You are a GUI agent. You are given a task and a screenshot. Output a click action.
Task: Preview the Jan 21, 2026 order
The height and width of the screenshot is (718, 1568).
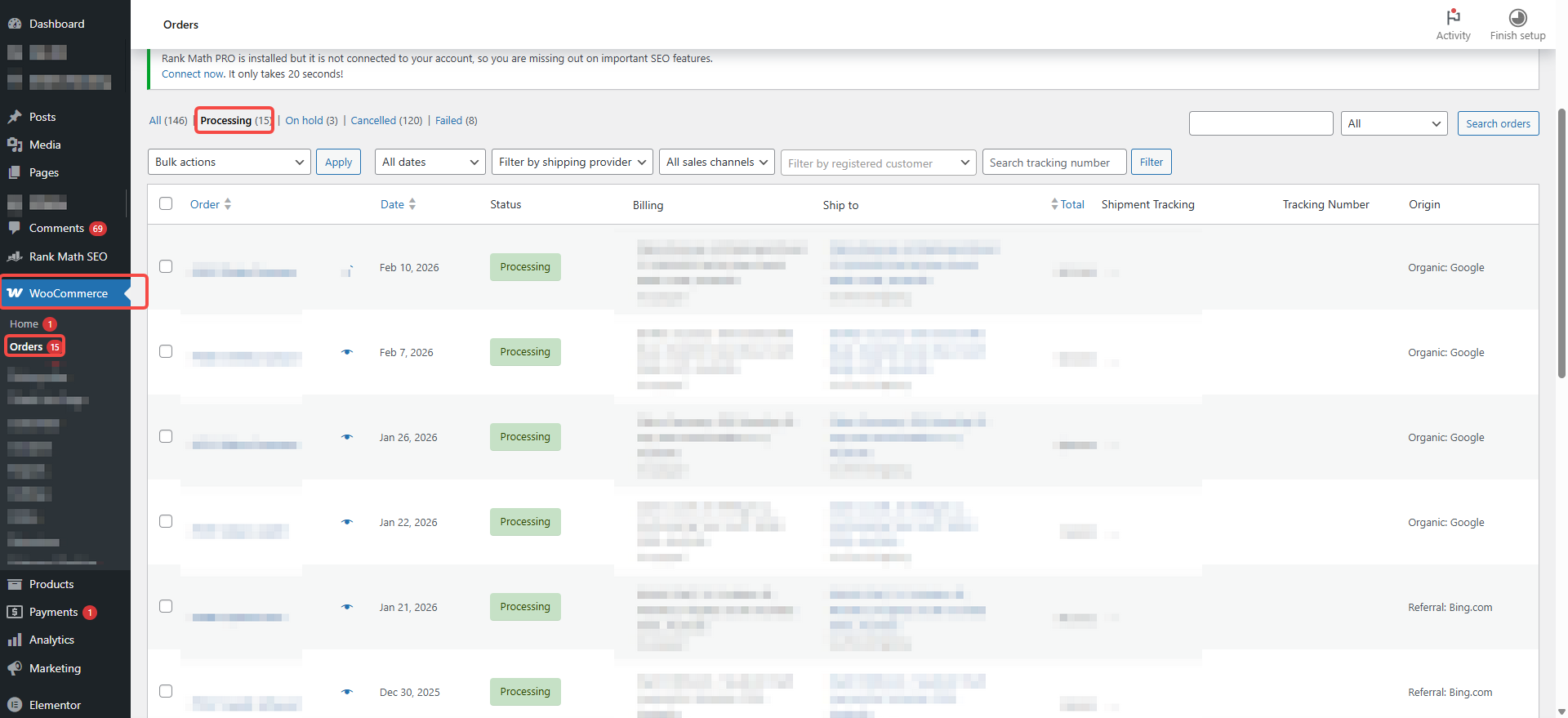click(347, 607)
